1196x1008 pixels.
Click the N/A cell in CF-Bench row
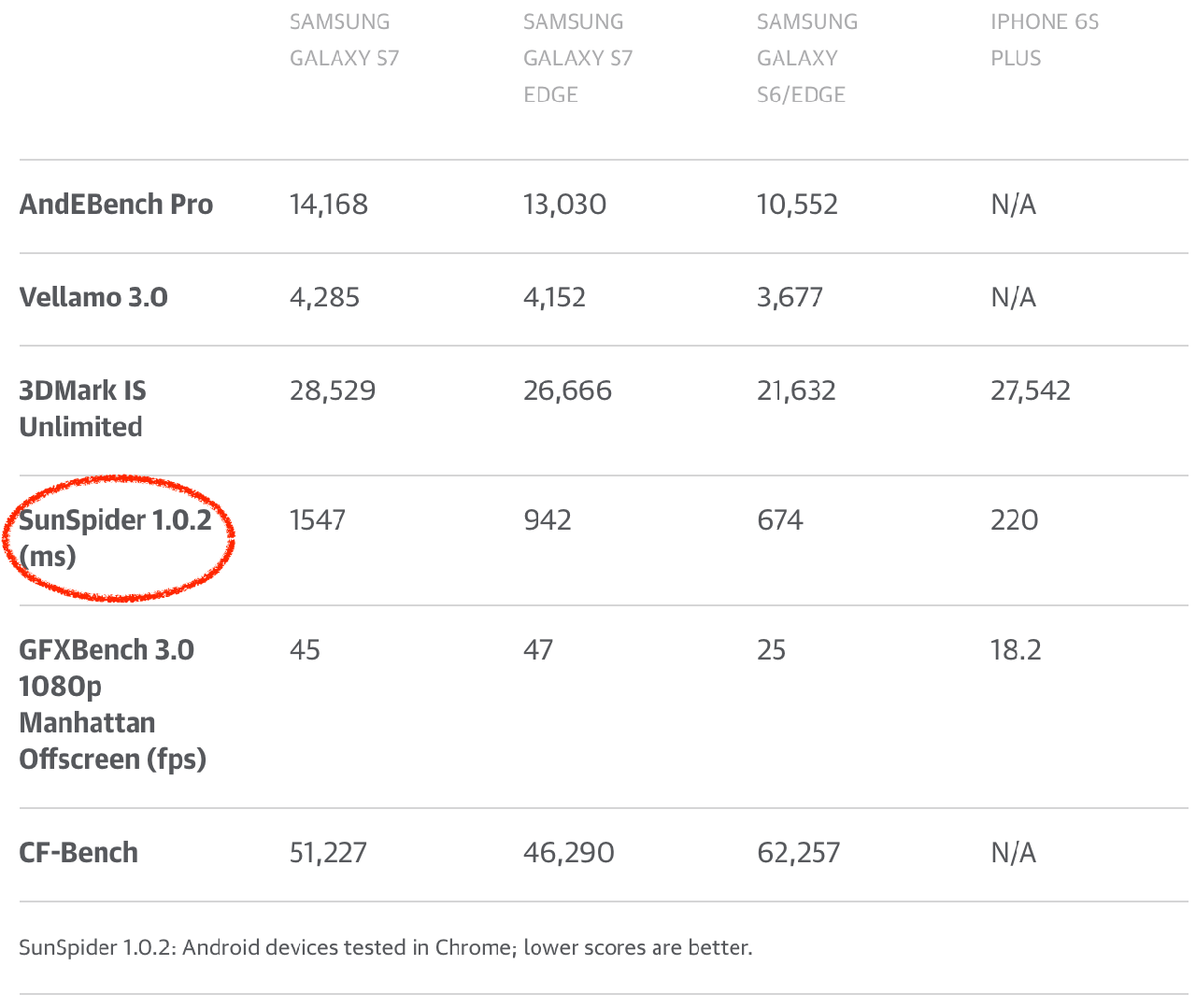pyautogui.click(x=1013, y=853)
